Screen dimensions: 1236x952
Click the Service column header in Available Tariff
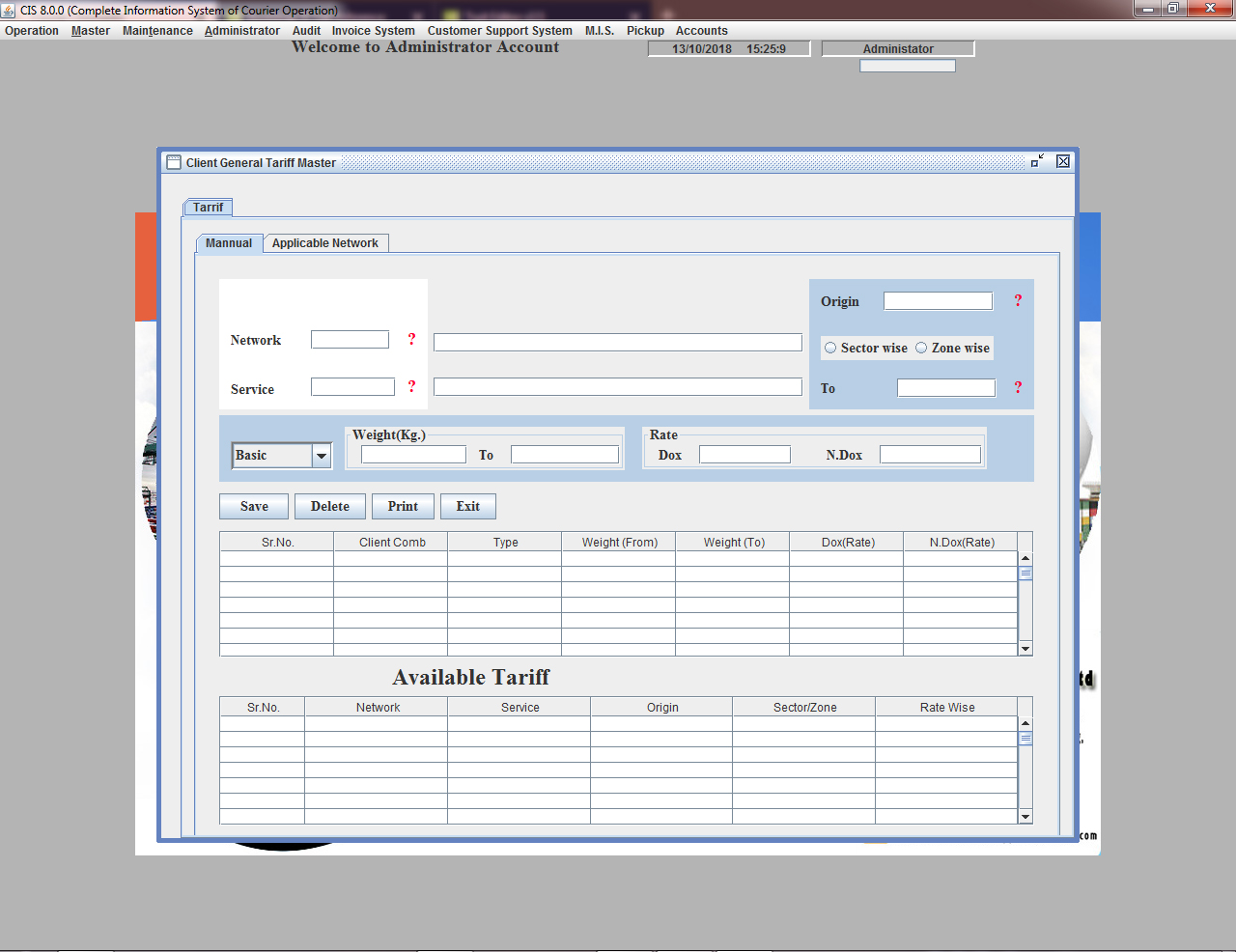[520, 708]
